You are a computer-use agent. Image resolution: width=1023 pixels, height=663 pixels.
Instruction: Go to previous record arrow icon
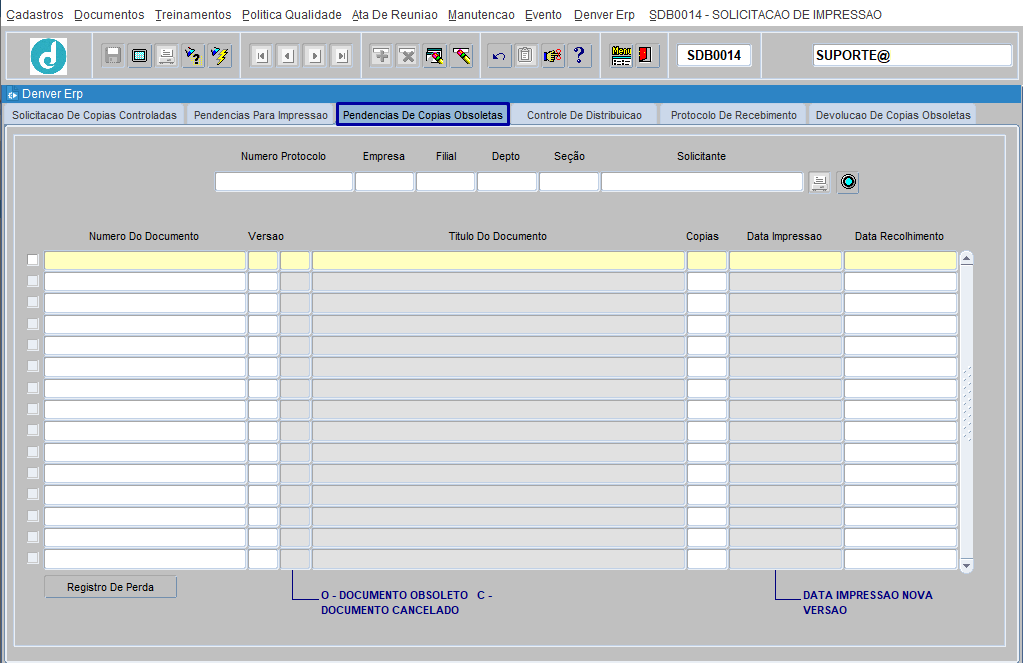click(x=288, y=55)
